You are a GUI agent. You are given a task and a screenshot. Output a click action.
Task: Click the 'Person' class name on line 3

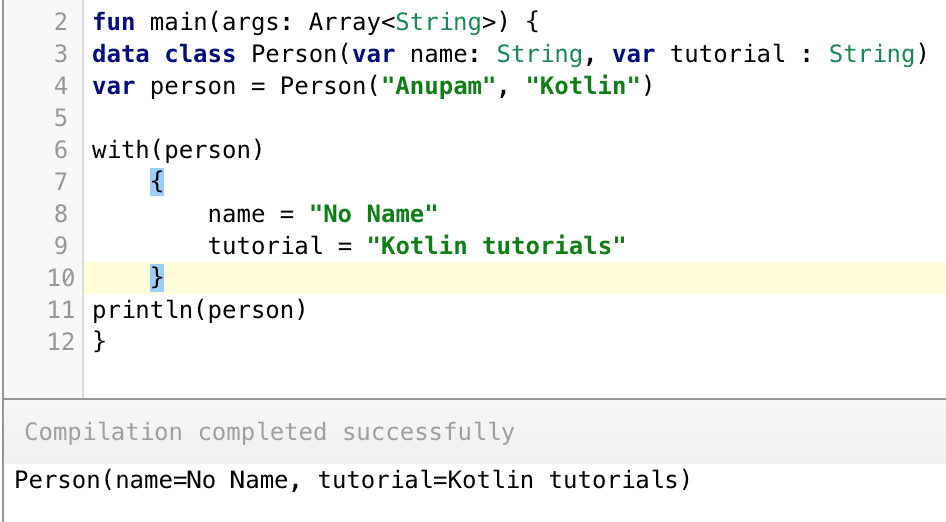pos(294,54)
